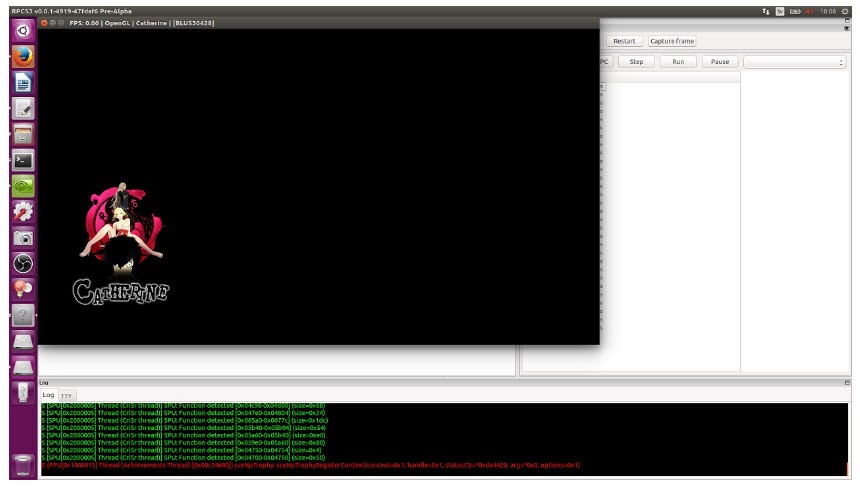Click the muted sound indicator
This screenshot has width=860, height=486.
[x=810, y=11]
